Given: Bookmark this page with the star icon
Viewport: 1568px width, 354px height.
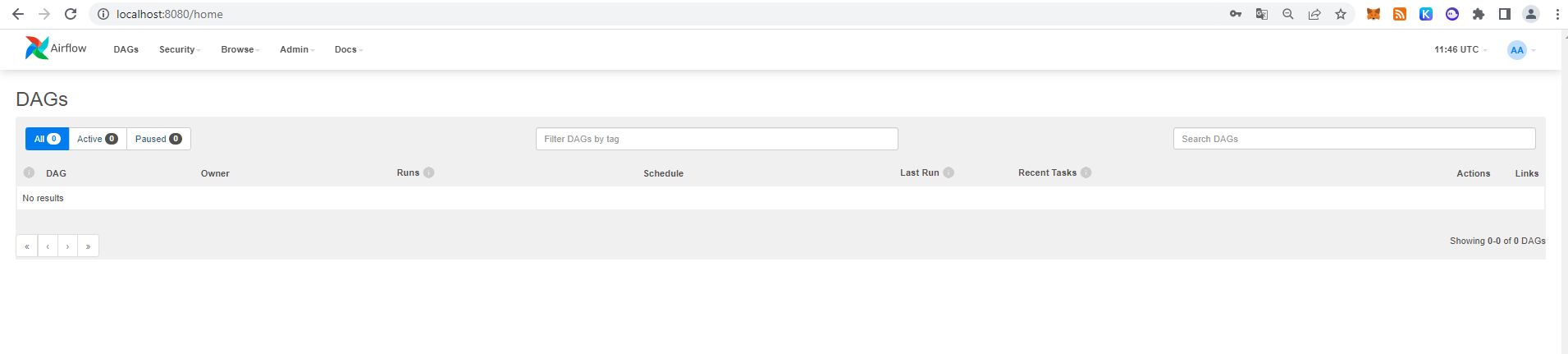Looking at the screenshot, I should coord(1341,14).
